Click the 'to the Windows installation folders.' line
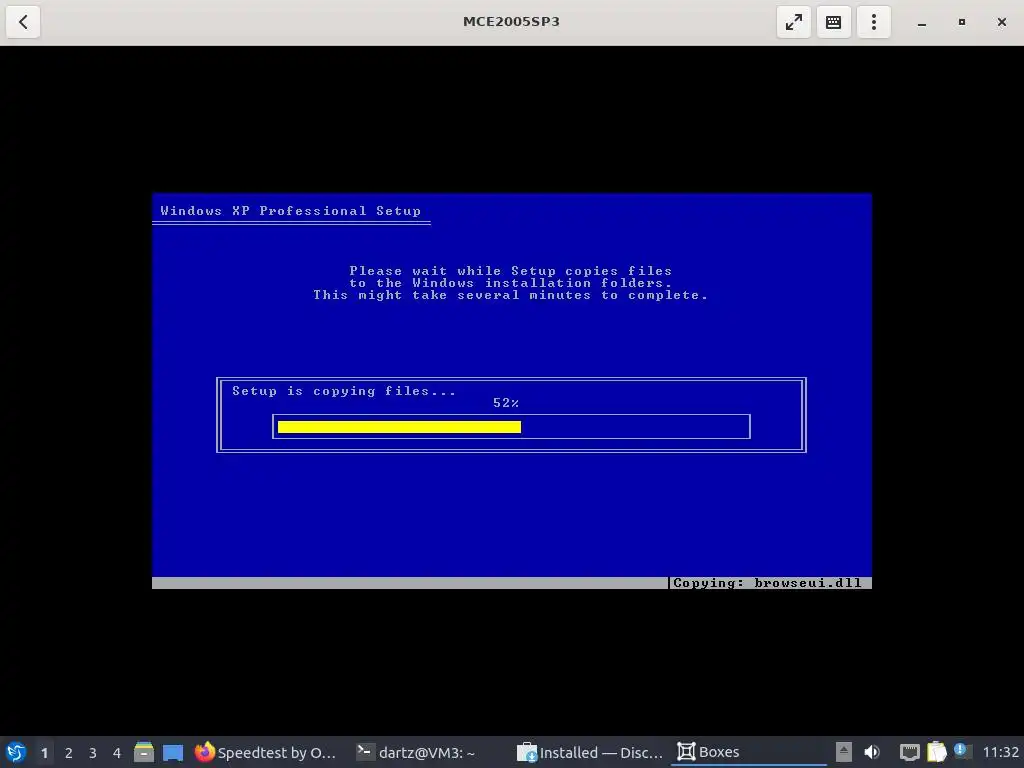The height and width of the screenshot is (768, 1024). tap(510, 283)
